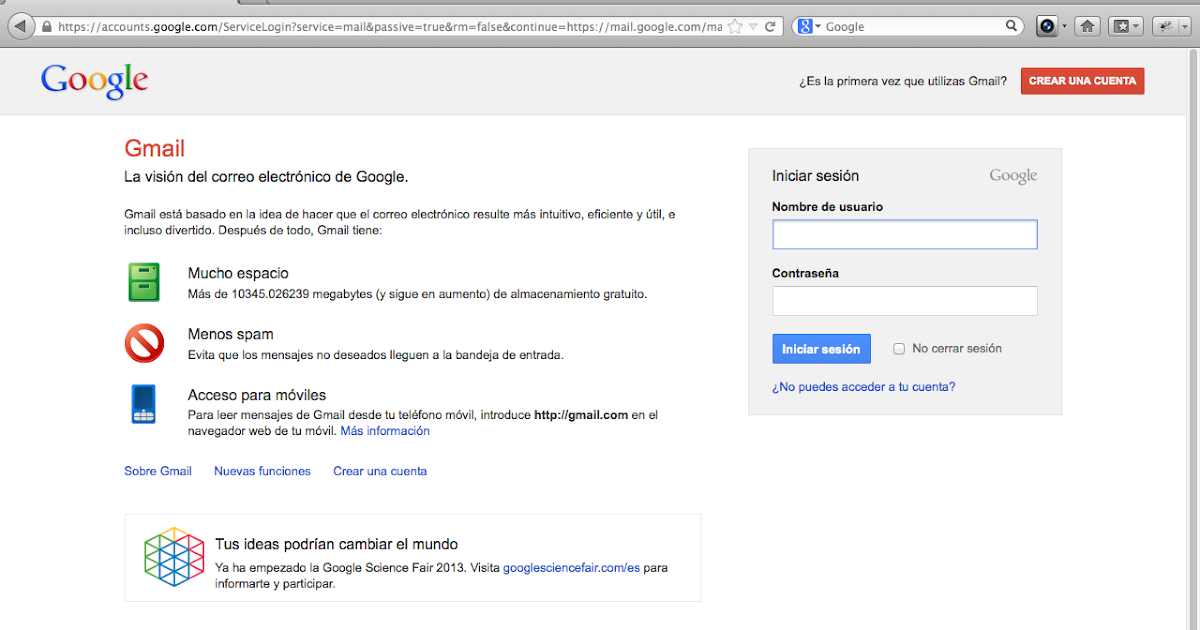Open the Más información link

pos(385,431)
